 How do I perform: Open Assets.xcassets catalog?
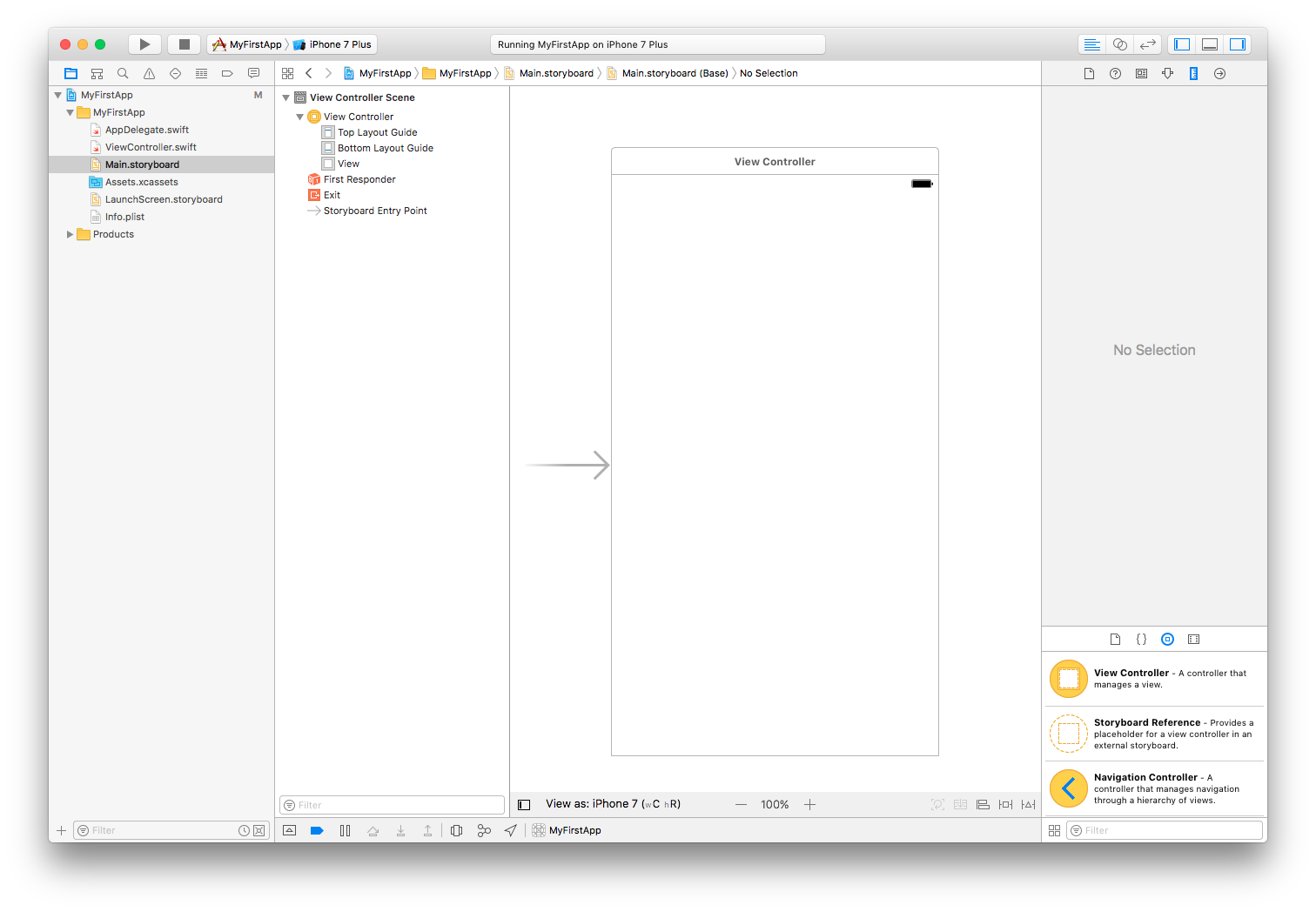tap(141, 182)
